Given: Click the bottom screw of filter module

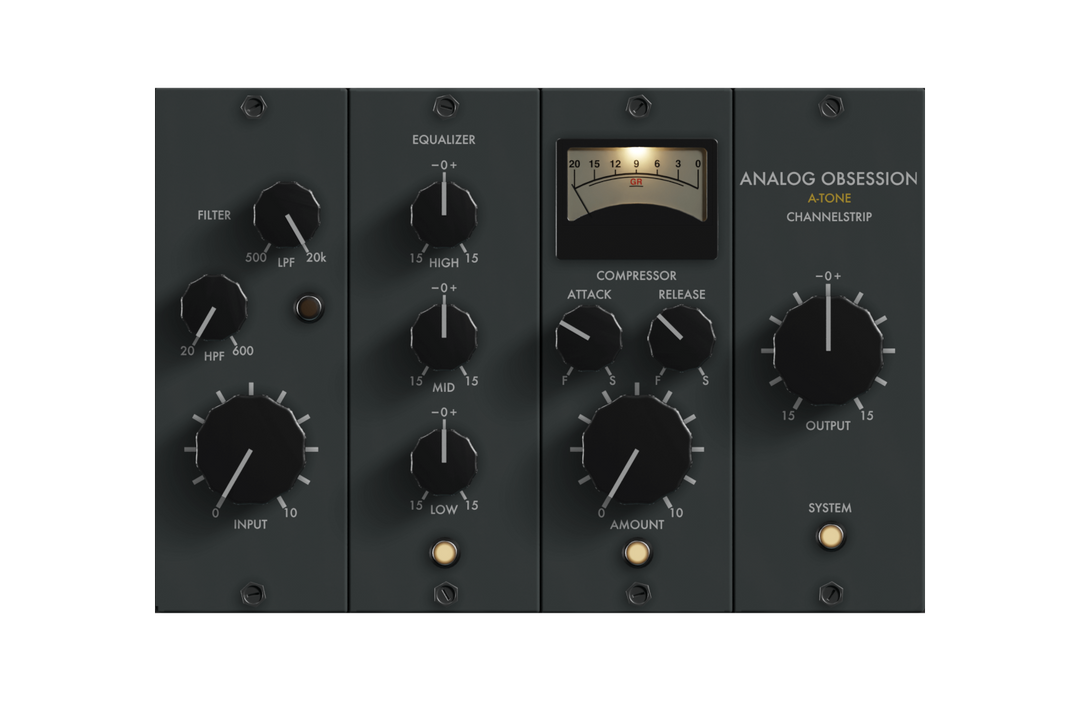Looking at the screenshot, I should [253, 594].
